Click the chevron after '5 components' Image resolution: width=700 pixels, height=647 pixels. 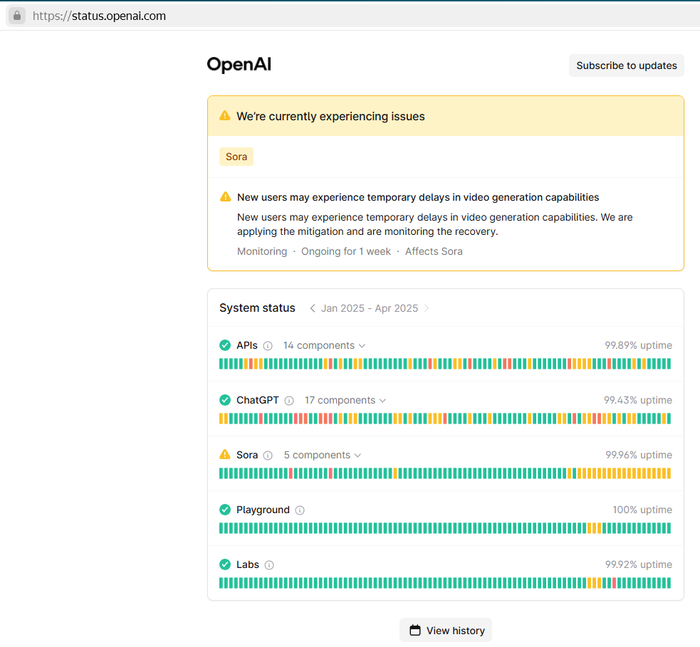click(x=358, y=455)
